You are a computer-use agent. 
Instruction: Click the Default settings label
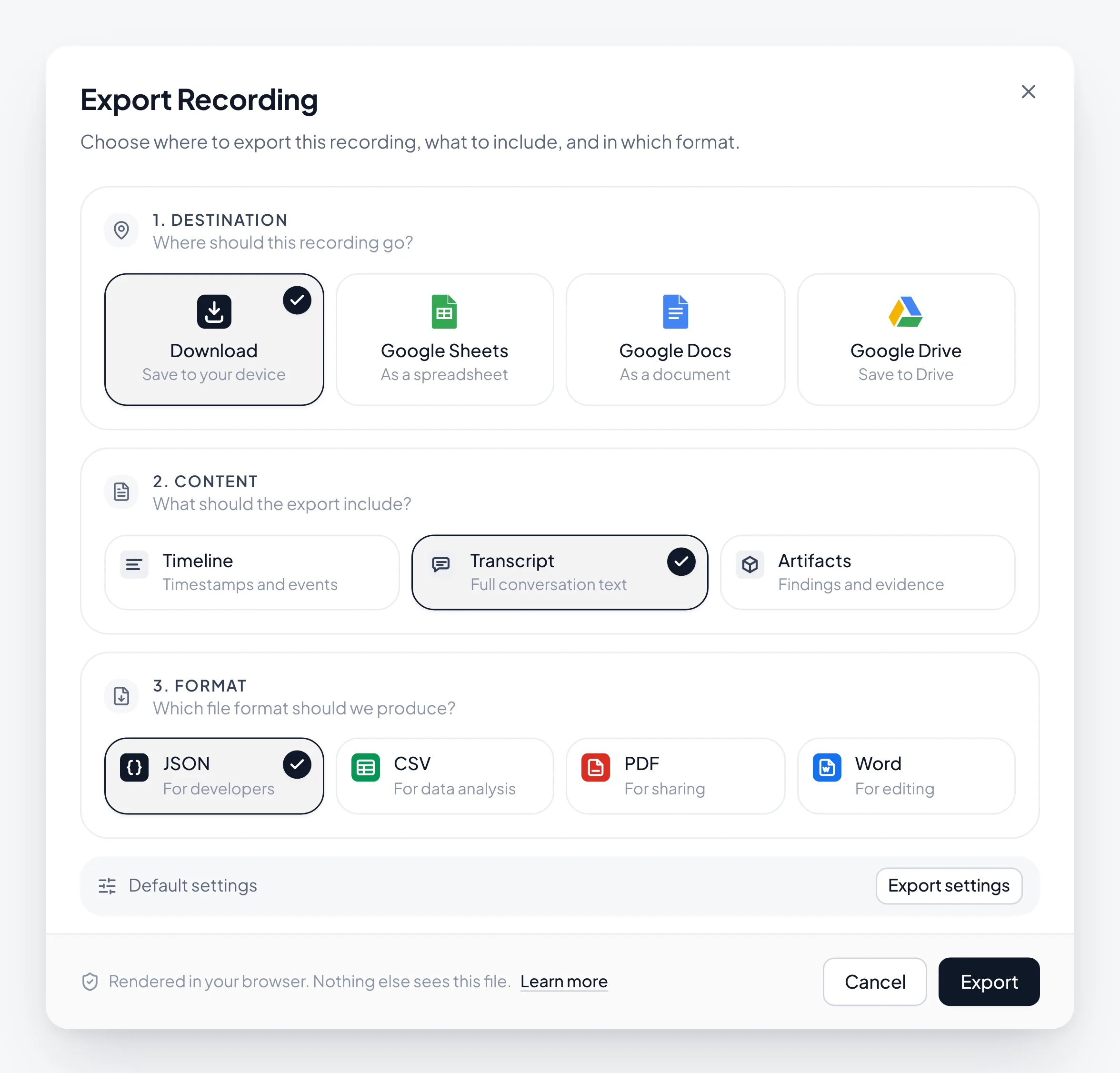click(x=192, y=886)
